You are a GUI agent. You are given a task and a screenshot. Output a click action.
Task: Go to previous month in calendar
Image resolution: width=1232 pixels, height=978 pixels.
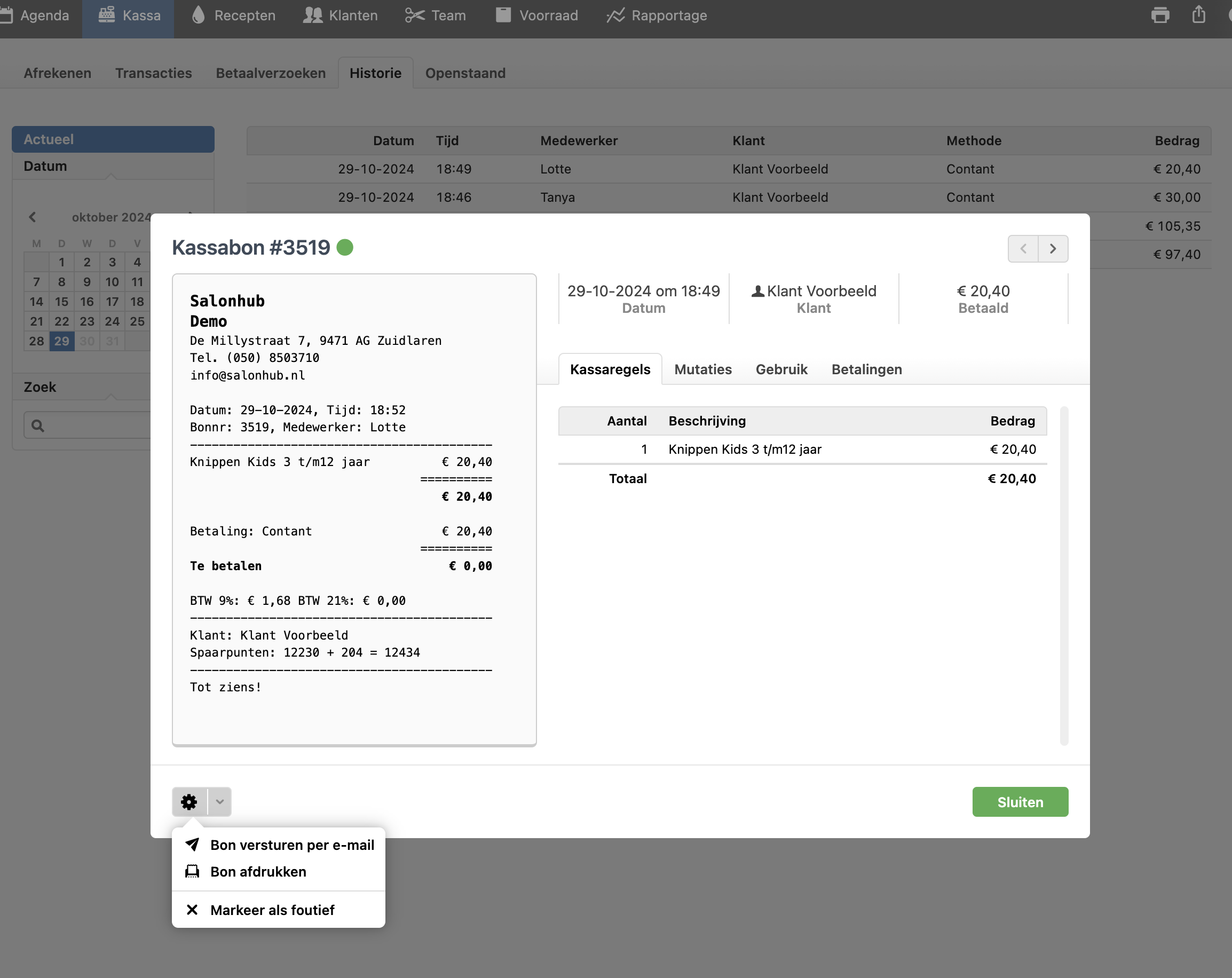pos(33,217)
